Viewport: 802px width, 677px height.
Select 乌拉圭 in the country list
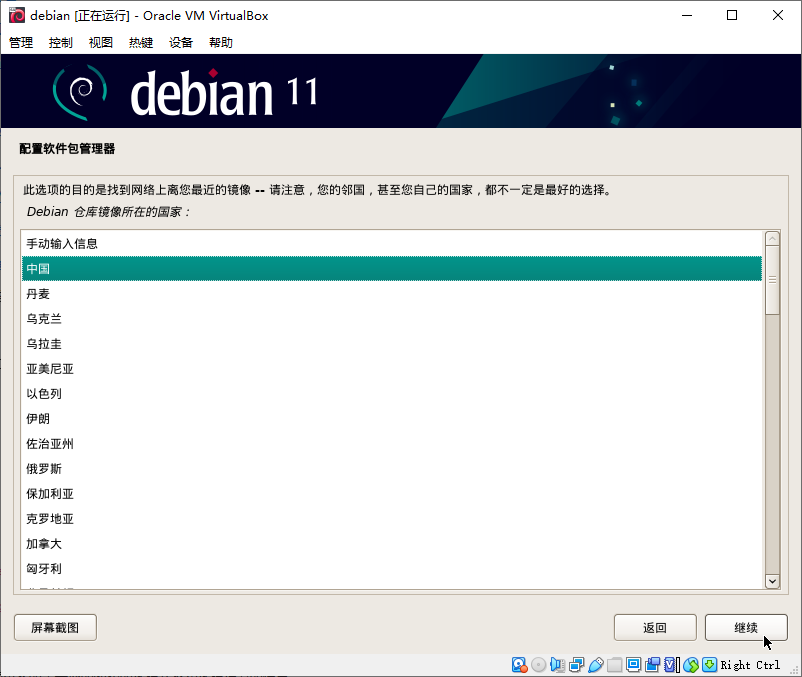[x=392, y=344]
